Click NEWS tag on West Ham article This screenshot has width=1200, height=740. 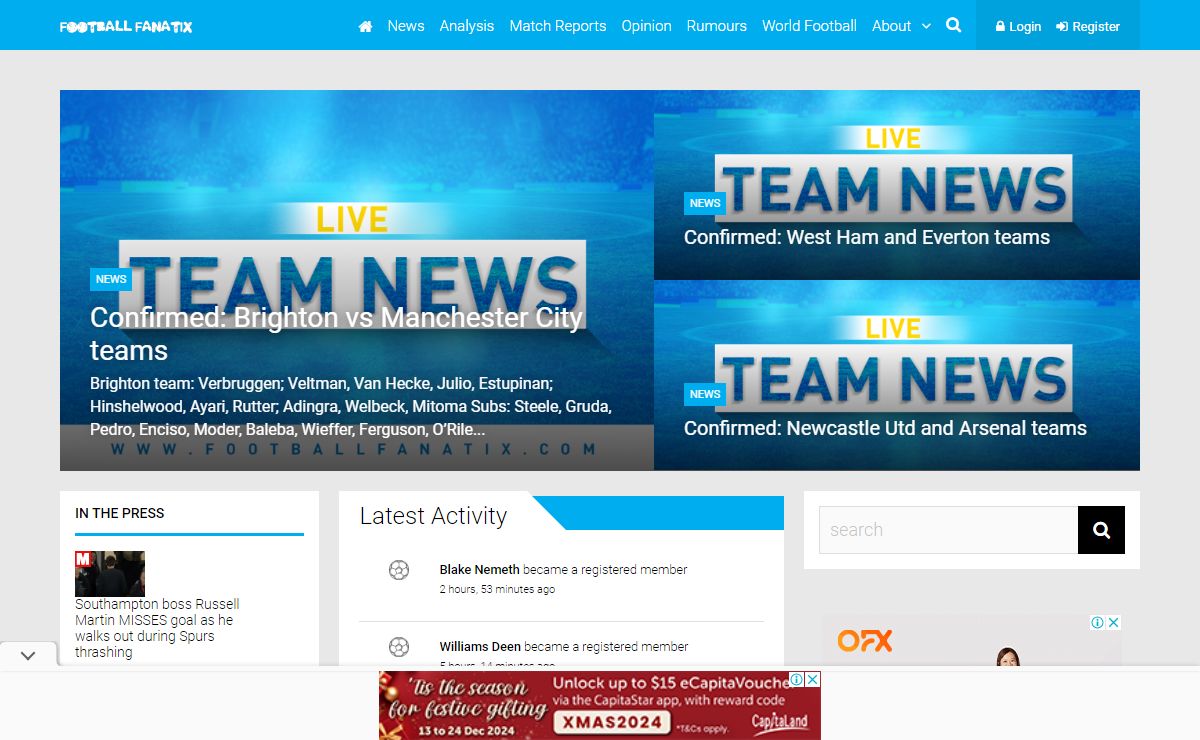click(x=705, y=203)
